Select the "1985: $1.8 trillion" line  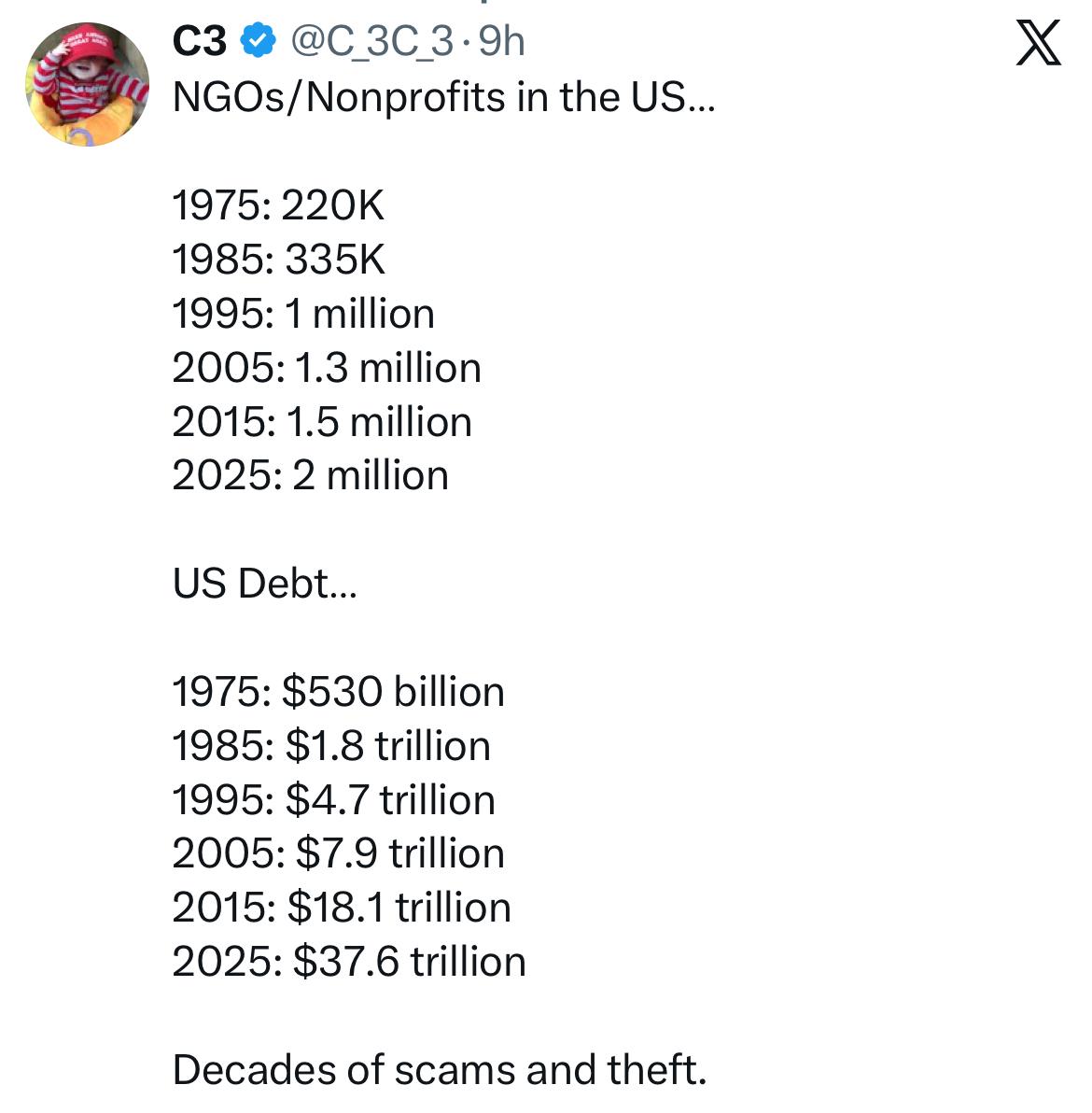pyautogui.click(x=331, y=746)
